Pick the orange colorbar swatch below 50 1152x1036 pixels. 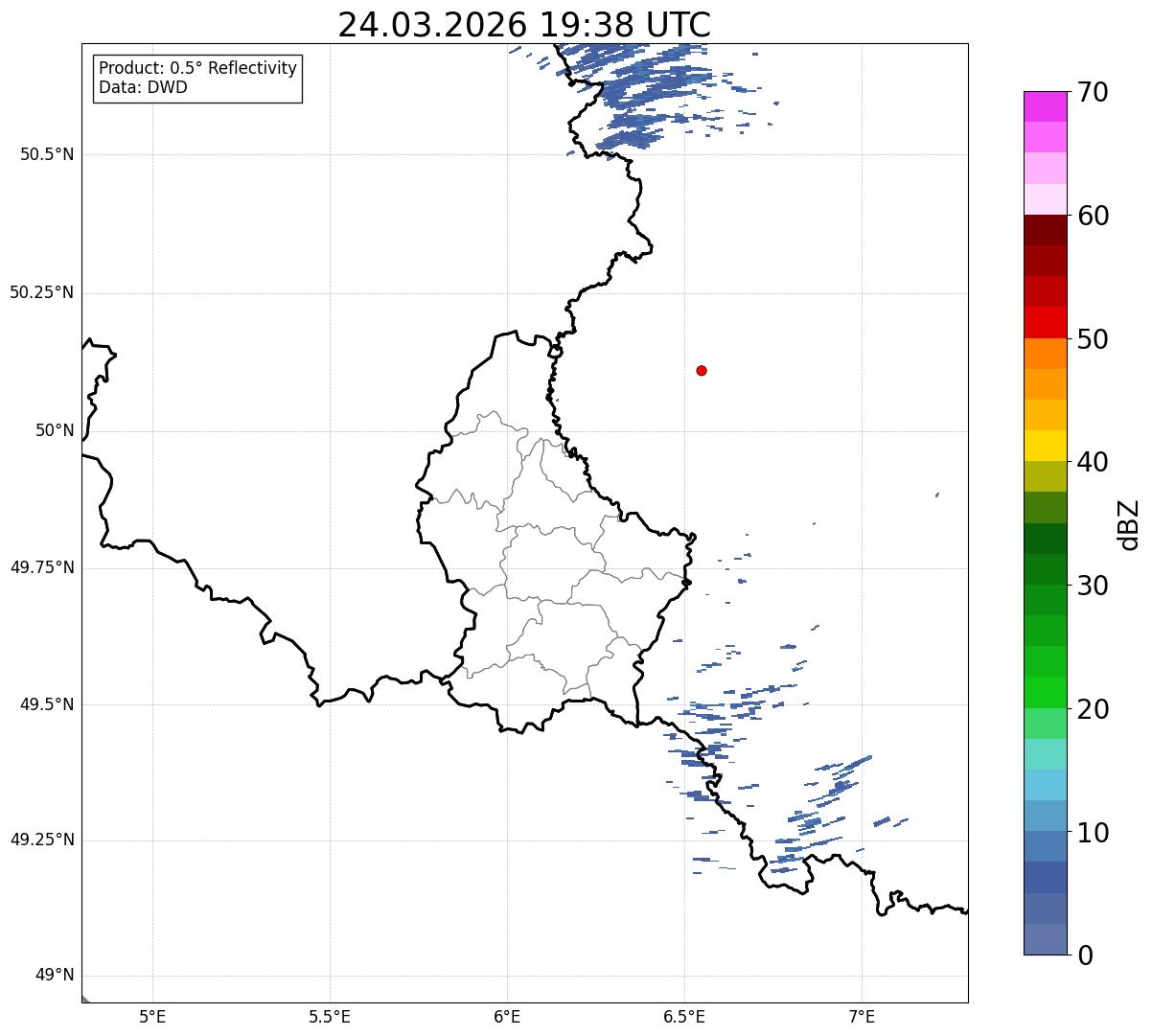point(1046,354)
